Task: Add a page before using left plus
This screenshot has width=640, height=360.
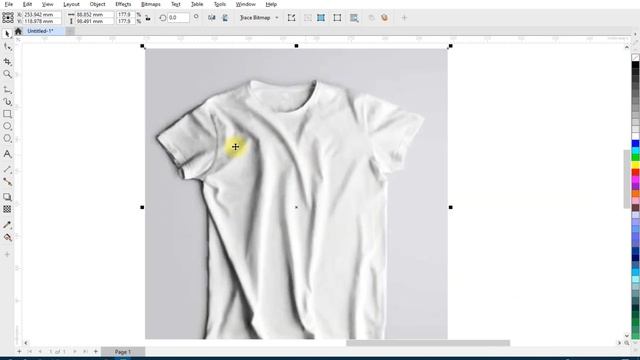Action: [19, 351]
